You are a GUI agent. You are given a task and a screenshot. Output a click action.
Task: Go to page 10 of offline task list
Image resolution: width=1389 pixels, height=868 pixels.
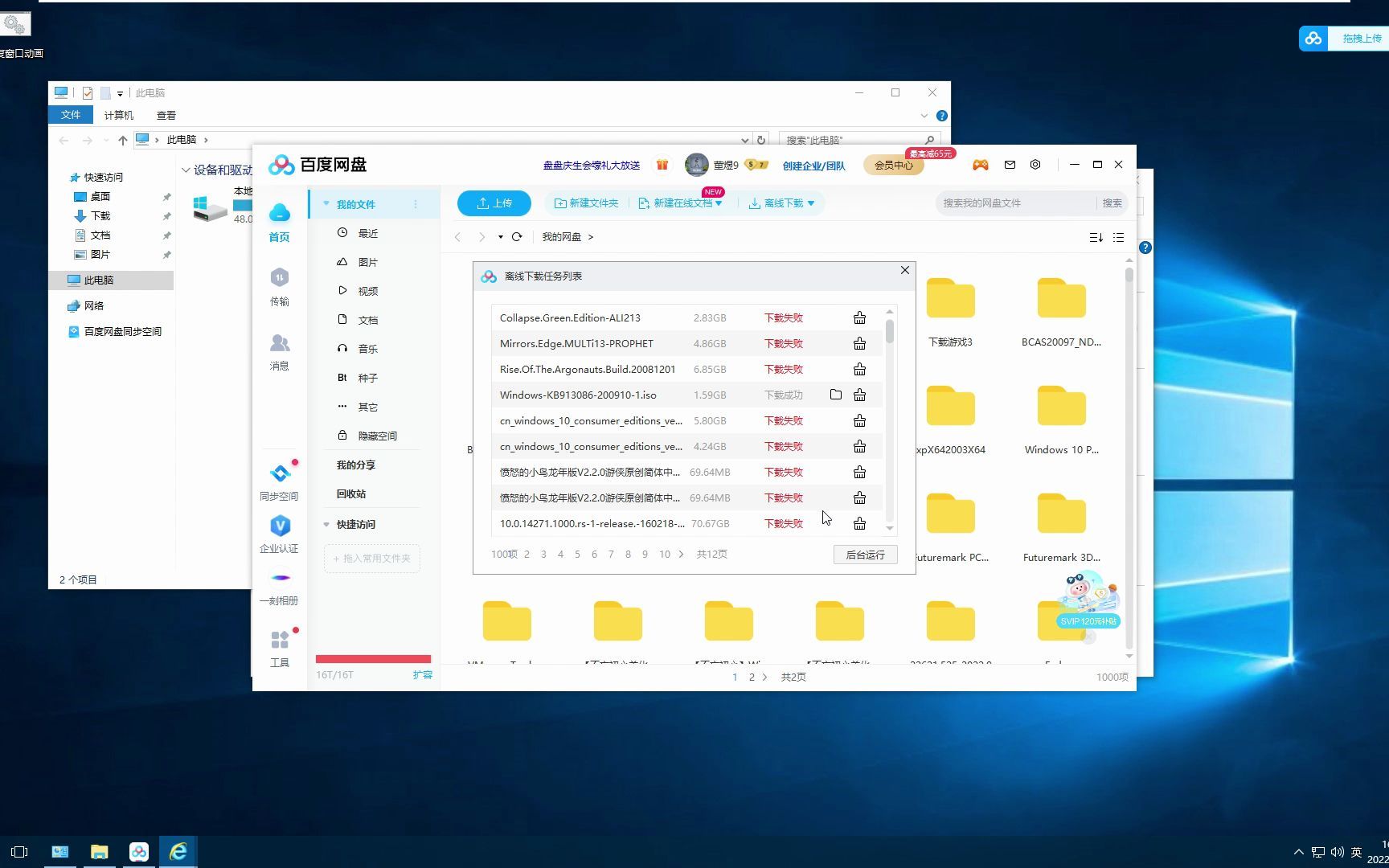click(x=665, y=555)
